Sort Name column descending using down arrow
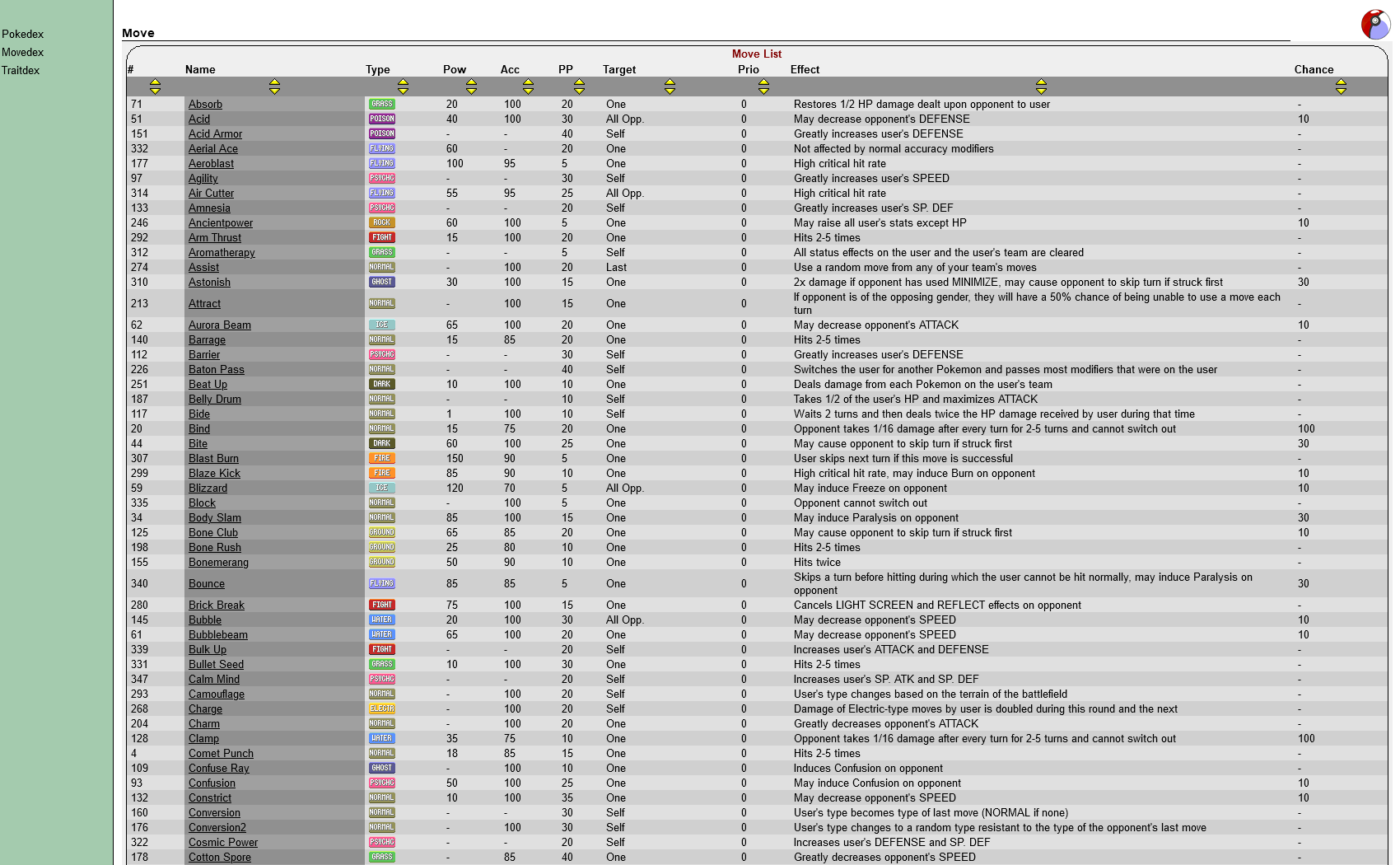Screen dimensions: 1400x865 (274, 91)
